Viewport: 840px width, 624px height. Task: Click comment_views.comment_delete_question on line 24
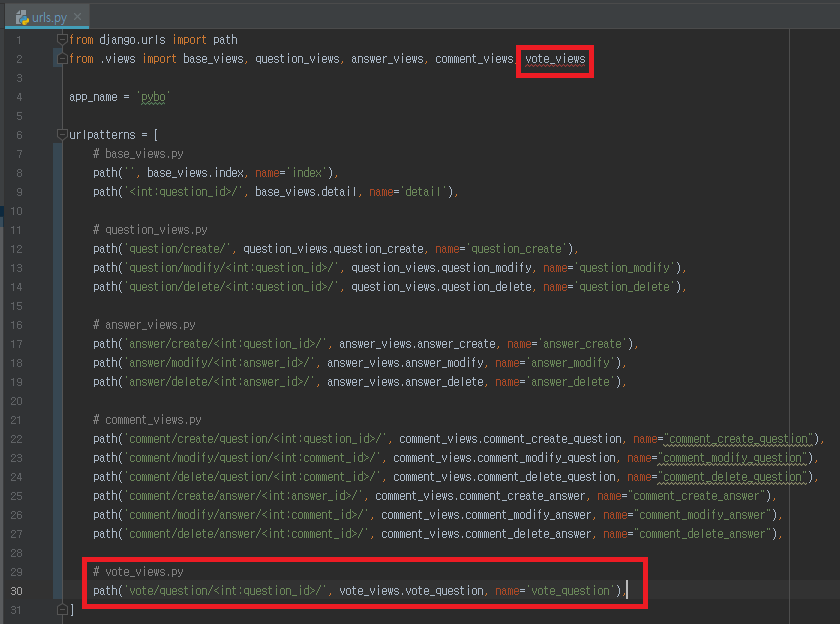(x=504, y=477)
